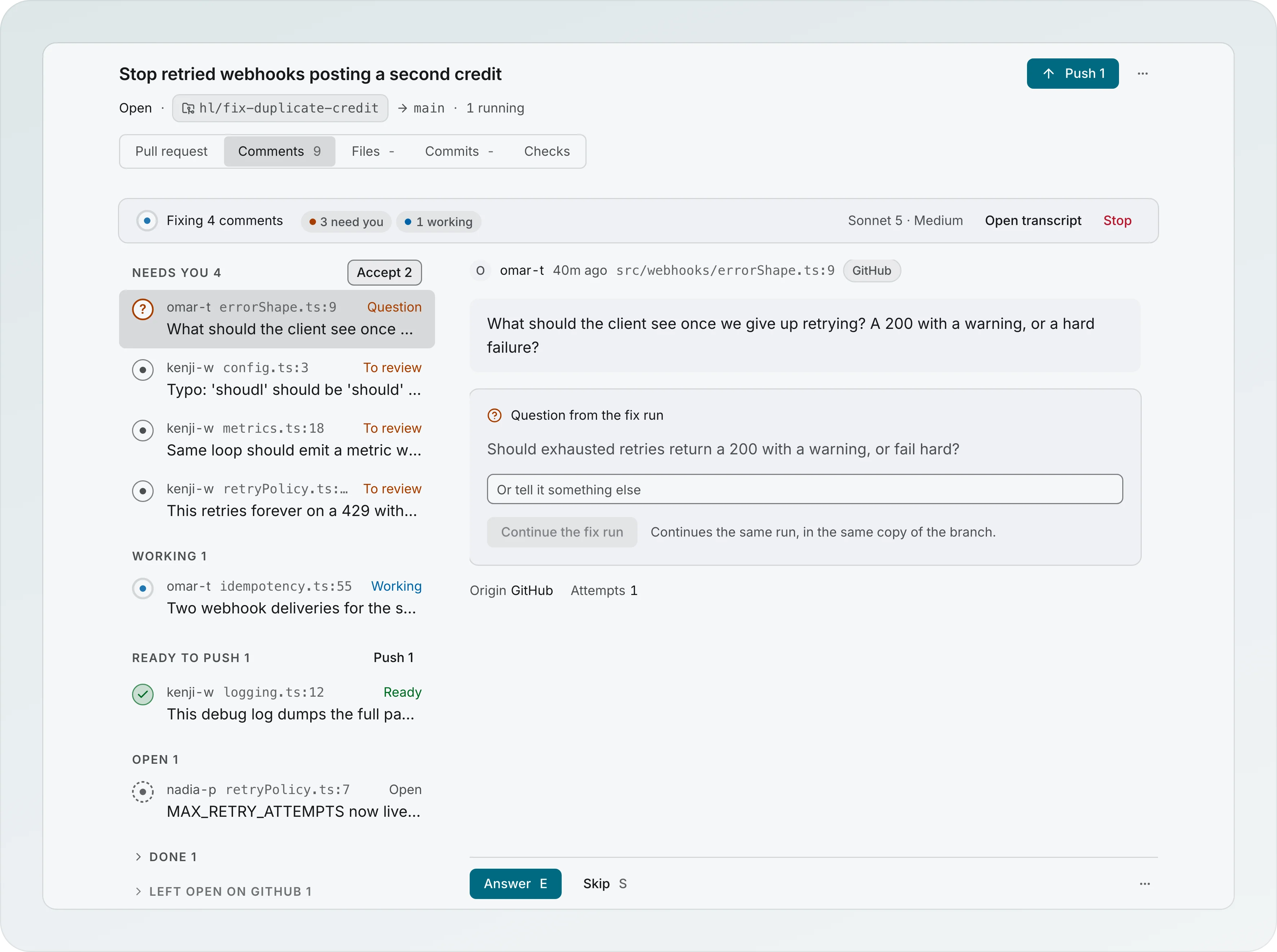Viewport: 1277px width, 952px height.
Task: Click the Accept 2 button
Action: tap(385, 273)
